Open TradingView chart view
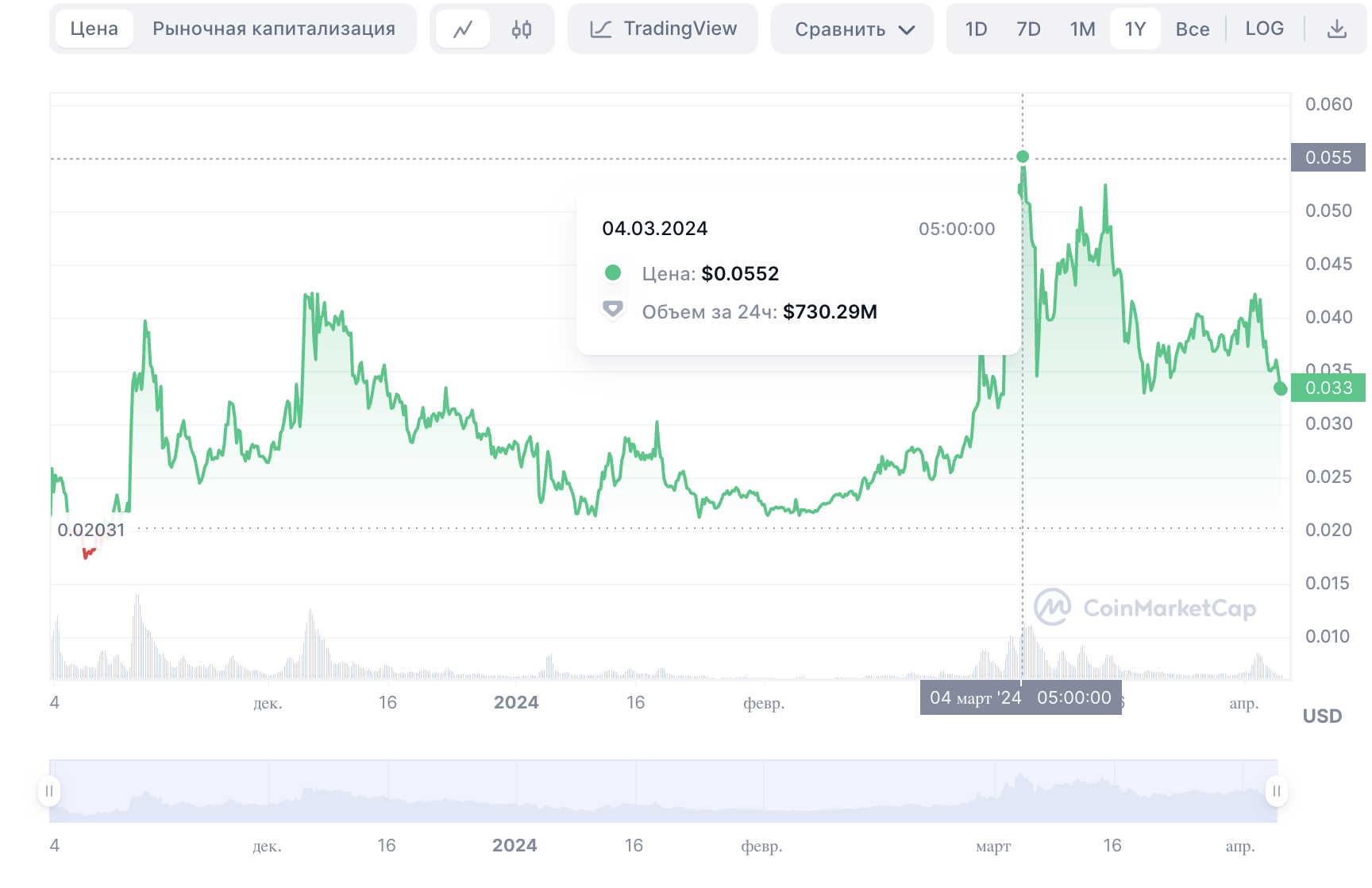 663,29
